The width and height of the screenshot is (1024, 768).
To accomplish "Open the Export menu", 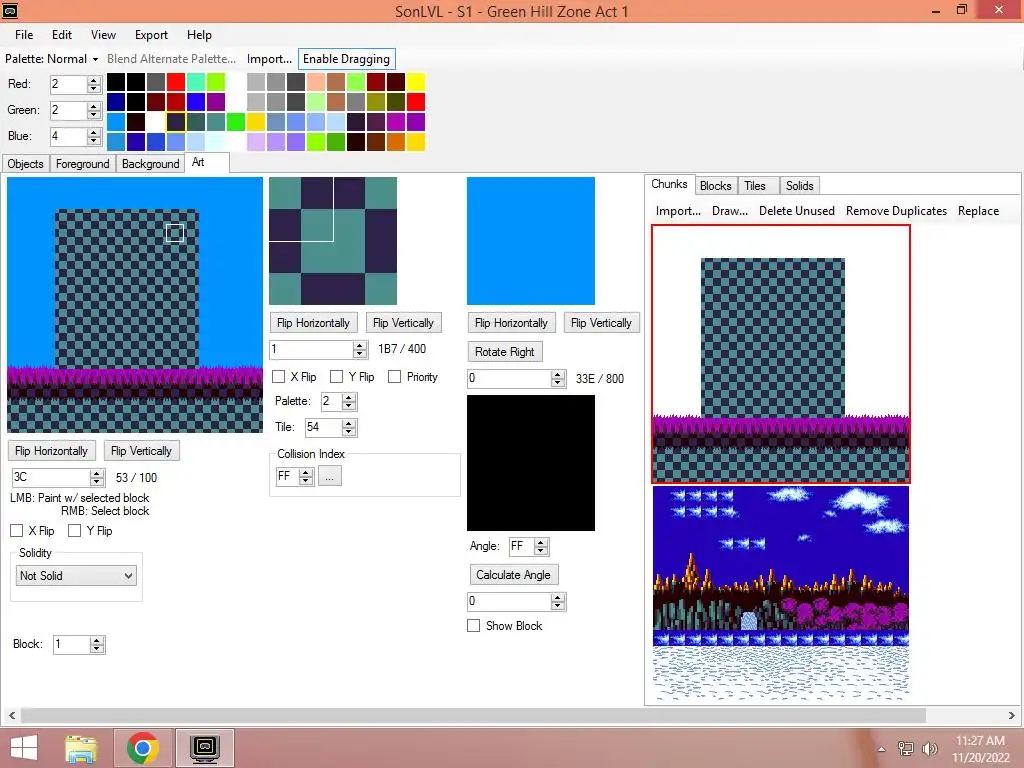I will tap(152, 35).
